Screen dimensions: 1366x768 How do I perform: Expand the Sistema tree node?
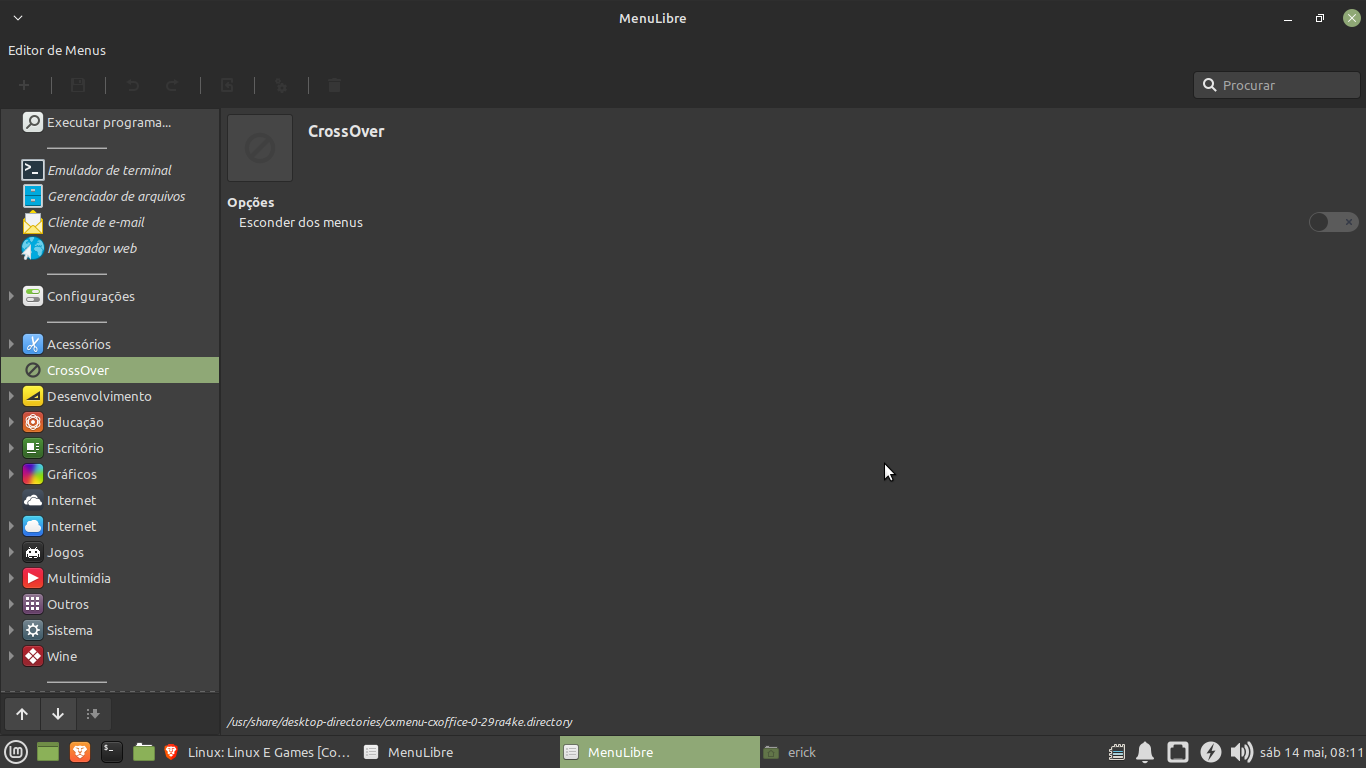point(11,630)
